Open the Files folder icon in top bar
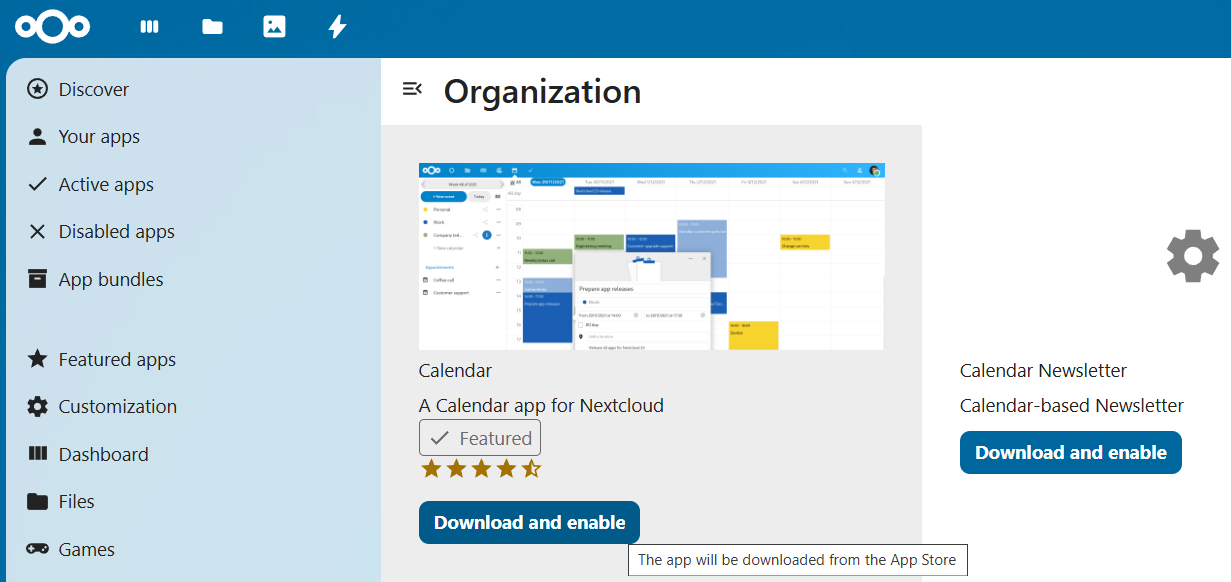 tap(212, 27)
